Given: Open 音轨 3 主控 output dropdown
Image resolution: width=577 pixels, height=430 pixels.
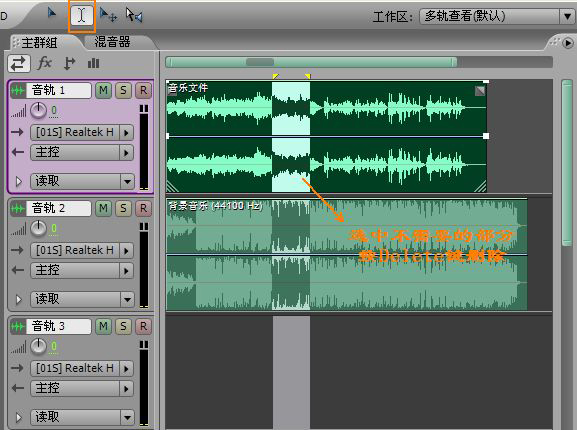Looking at the screenshot, I should [82, 388].
